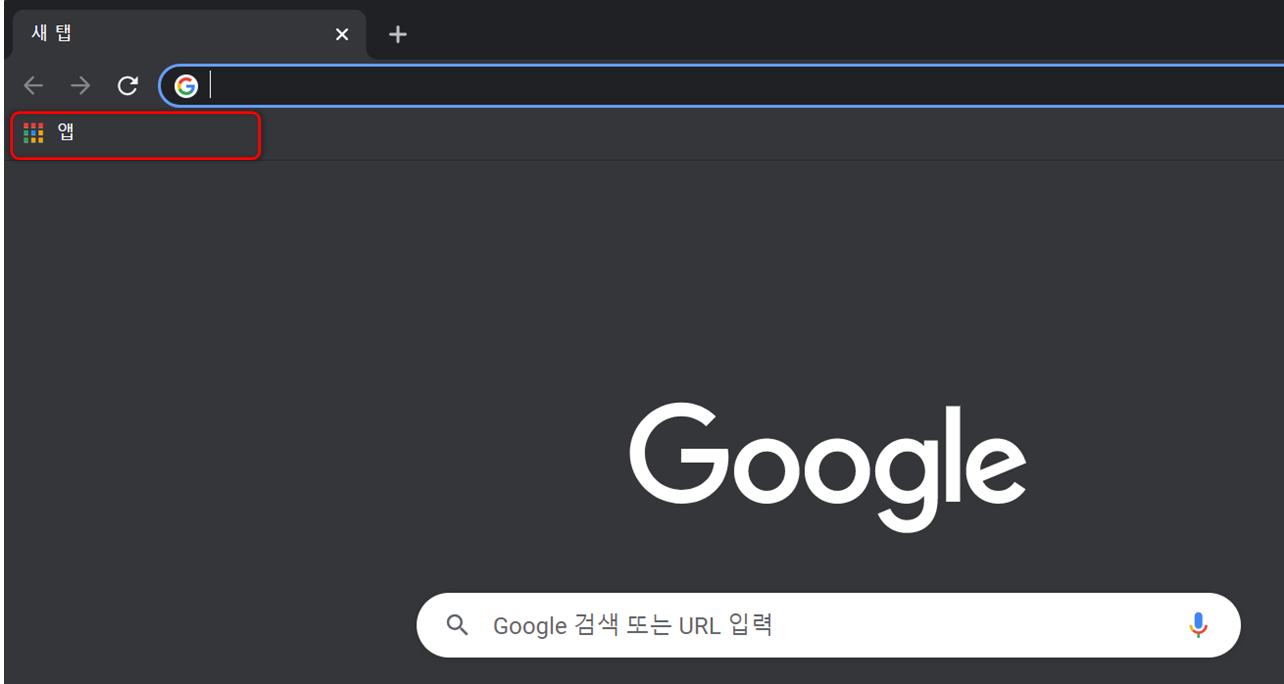Screen dimensions: 1284x684
Task: Focus the browser address bar
Action: click(x=720, y=86)
